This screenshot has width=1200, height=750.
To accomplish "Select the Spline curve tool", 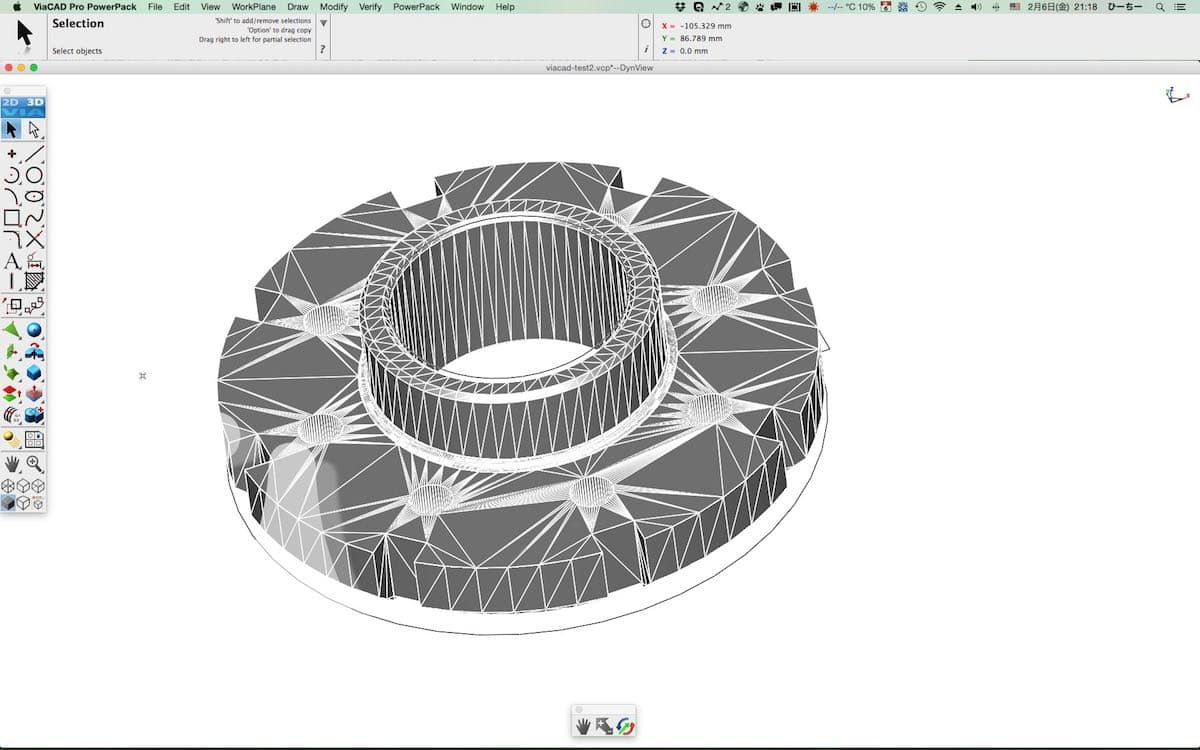I will 35,217.
